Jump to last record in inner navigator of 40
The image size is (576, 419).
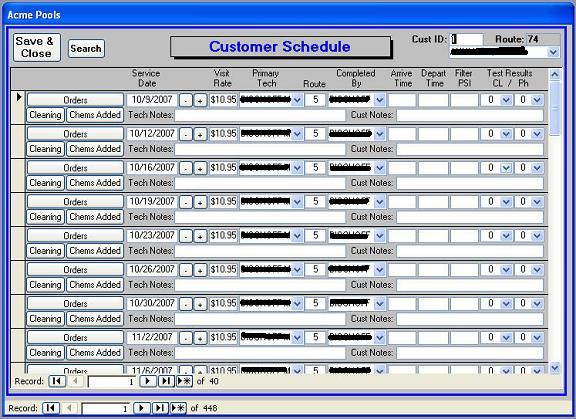coord(166,381)
